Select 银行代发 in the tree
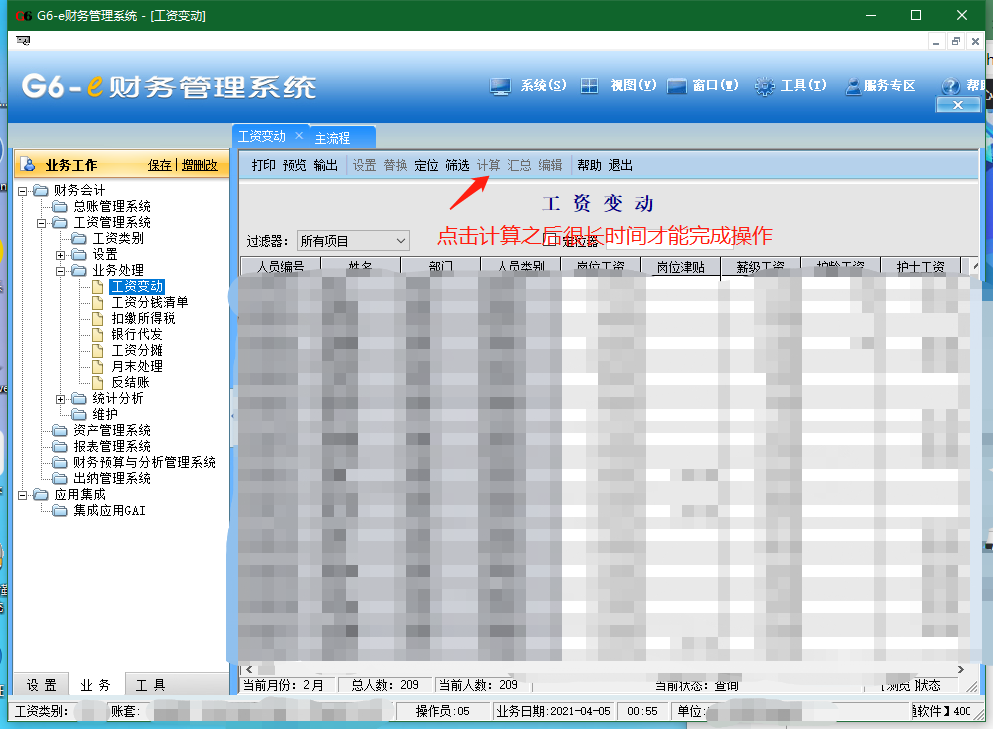 point(137,334)
